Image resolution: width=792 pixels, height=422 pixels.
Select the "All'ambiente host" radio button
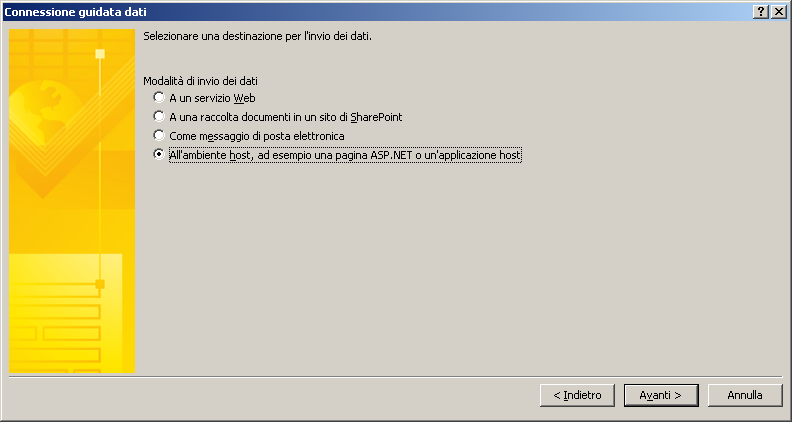tap(159, 154)
